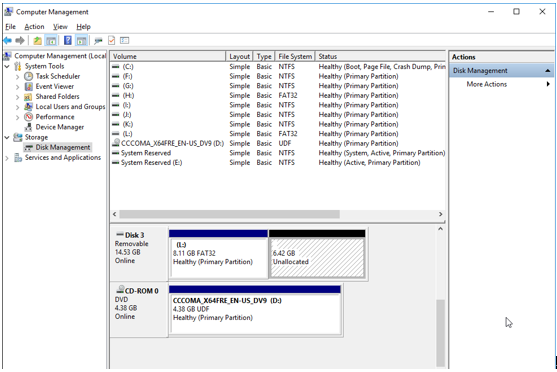Expand the Performance branch
This screenshot has width=557, height=372.
(17, 117)
